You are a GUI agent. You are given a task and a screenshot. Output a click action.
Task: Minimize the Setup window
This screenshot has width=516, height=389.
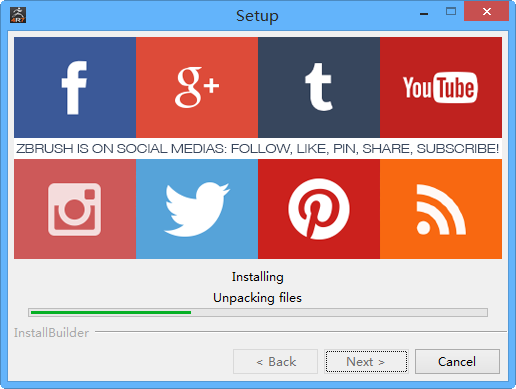[424, 13]
